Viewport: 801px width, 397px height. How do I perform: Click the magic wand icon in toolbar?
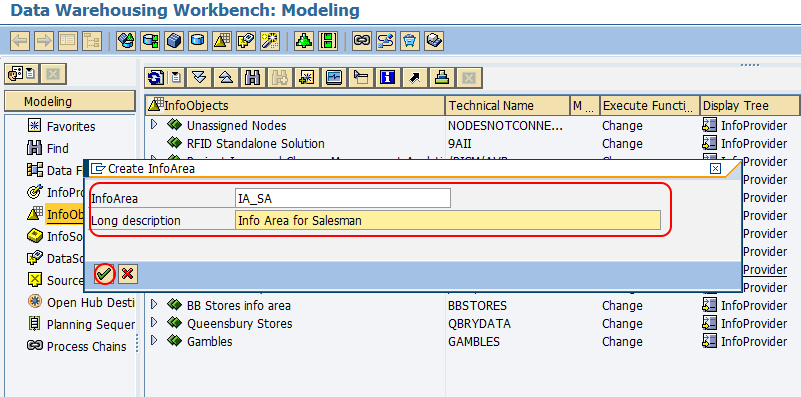pyautogui.click(x=270, y=40)
